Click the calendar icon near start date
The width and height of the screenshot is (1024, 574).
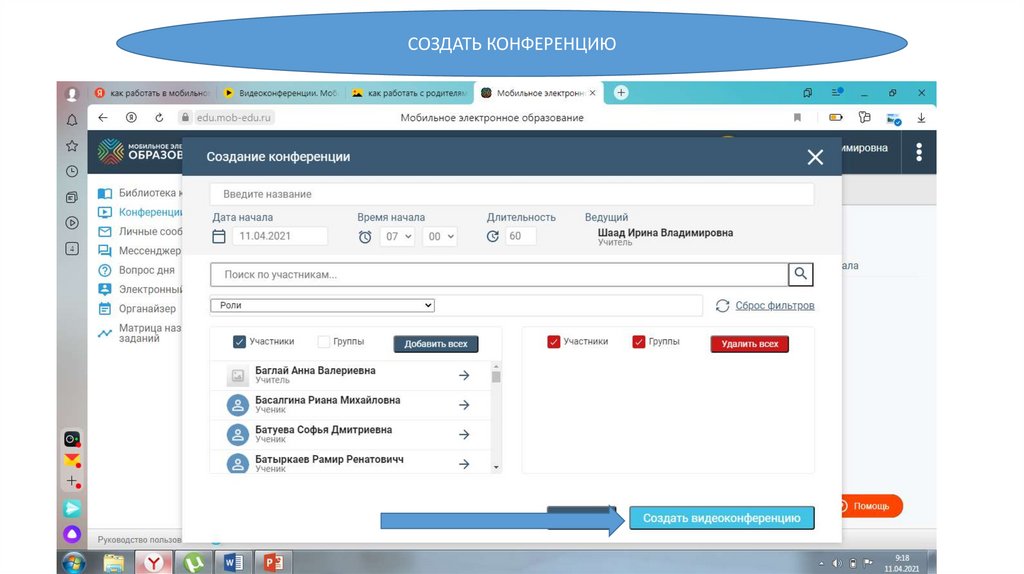click(x=220, y=237)
